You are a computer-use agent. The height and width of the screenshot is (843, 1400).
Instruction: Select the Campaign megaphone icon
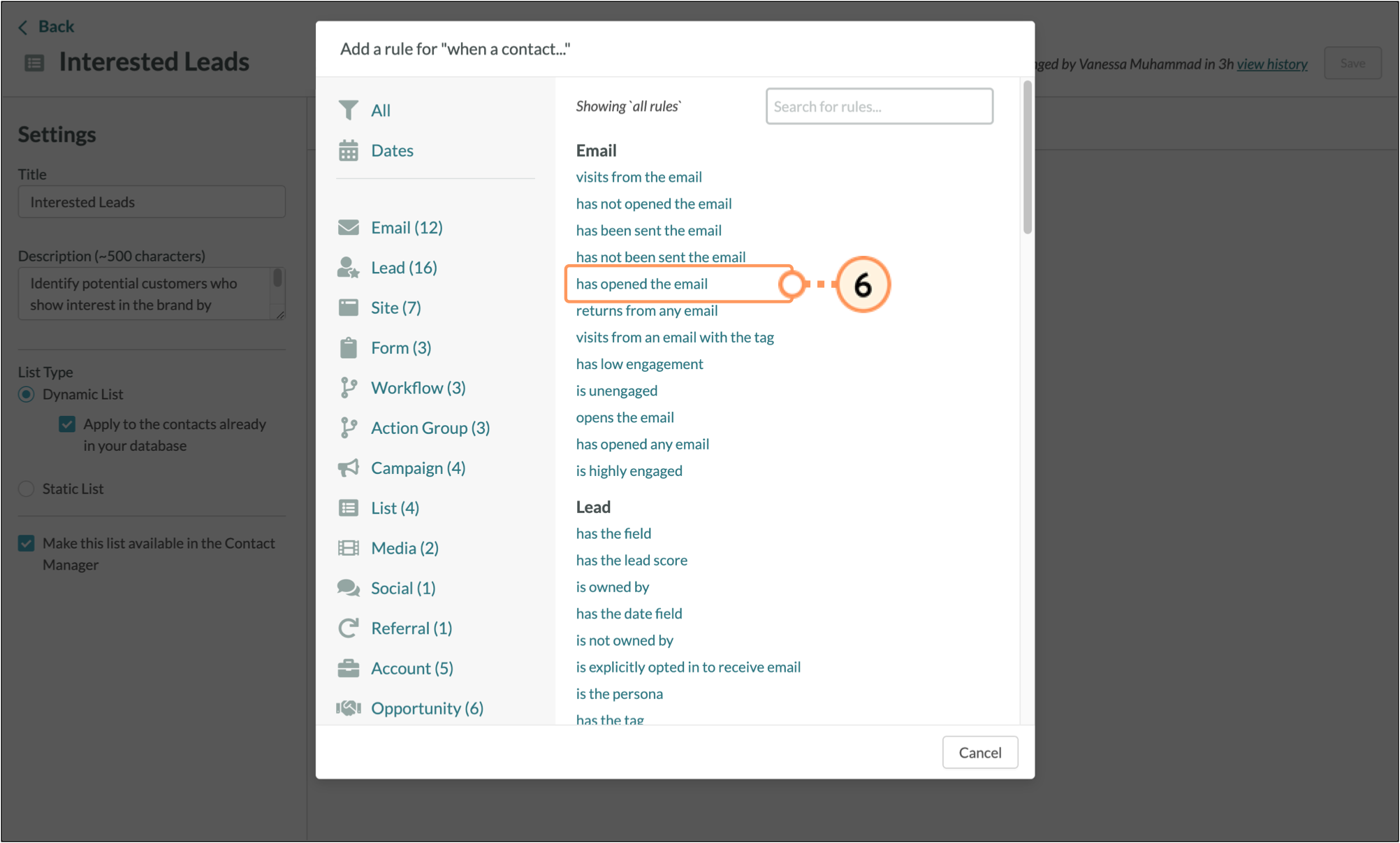point(348,468)
